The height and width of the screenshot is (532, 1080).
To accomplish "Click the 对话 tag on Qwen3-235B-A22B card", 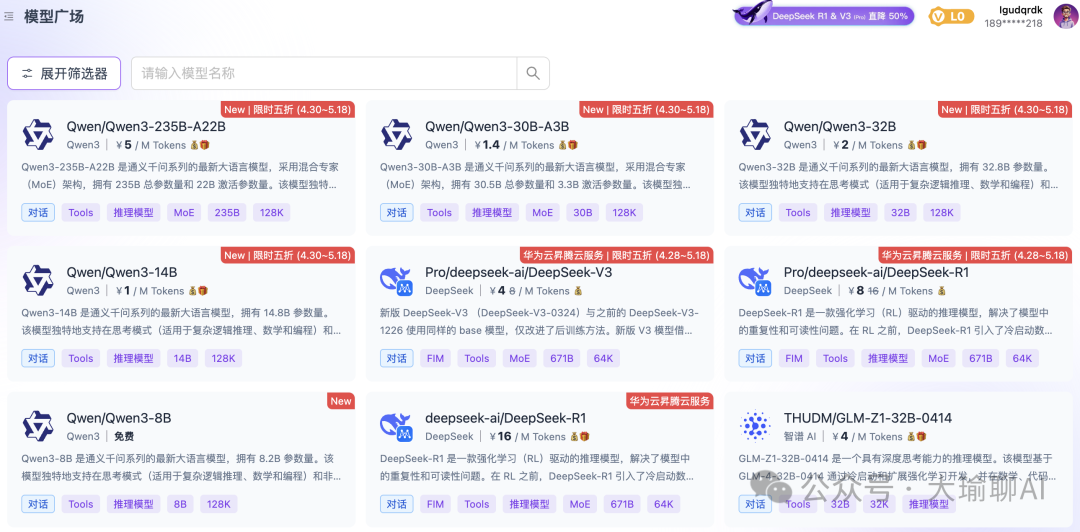I will tap(38, 212).
